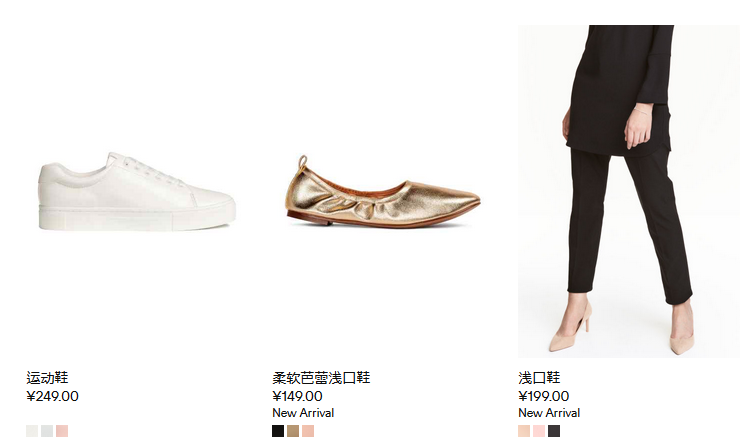Click the ¥149.00 ballet flat price

(297, 396)
